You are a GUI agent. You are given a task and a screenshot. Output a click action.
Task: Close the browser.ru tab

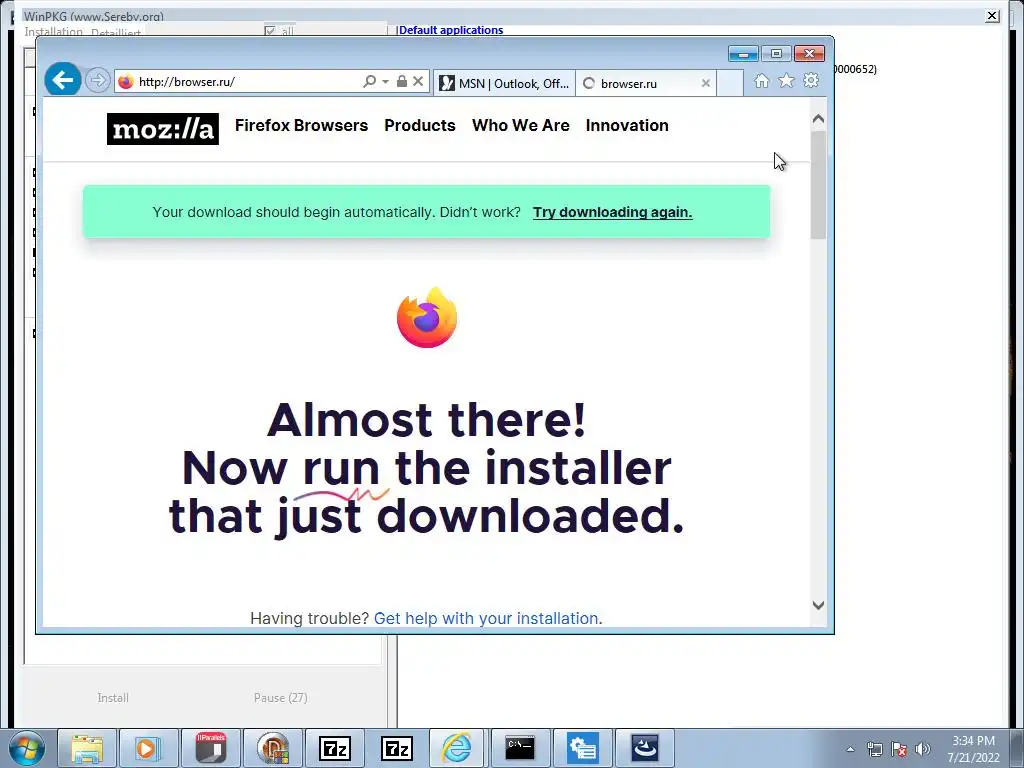click(x=706, y=83)
